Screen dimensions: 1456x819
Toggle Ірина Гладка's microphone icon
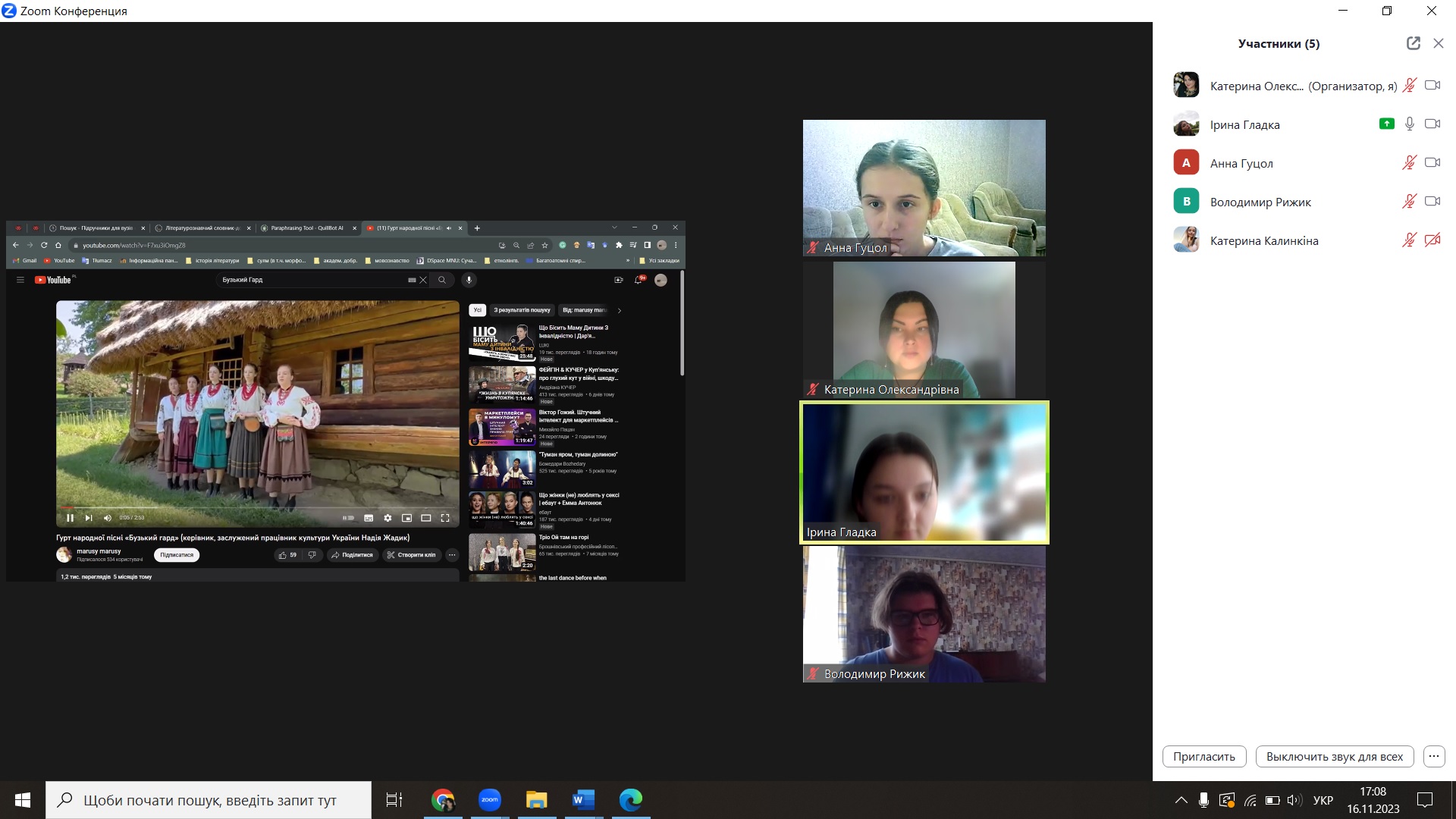coord(1409,124)
